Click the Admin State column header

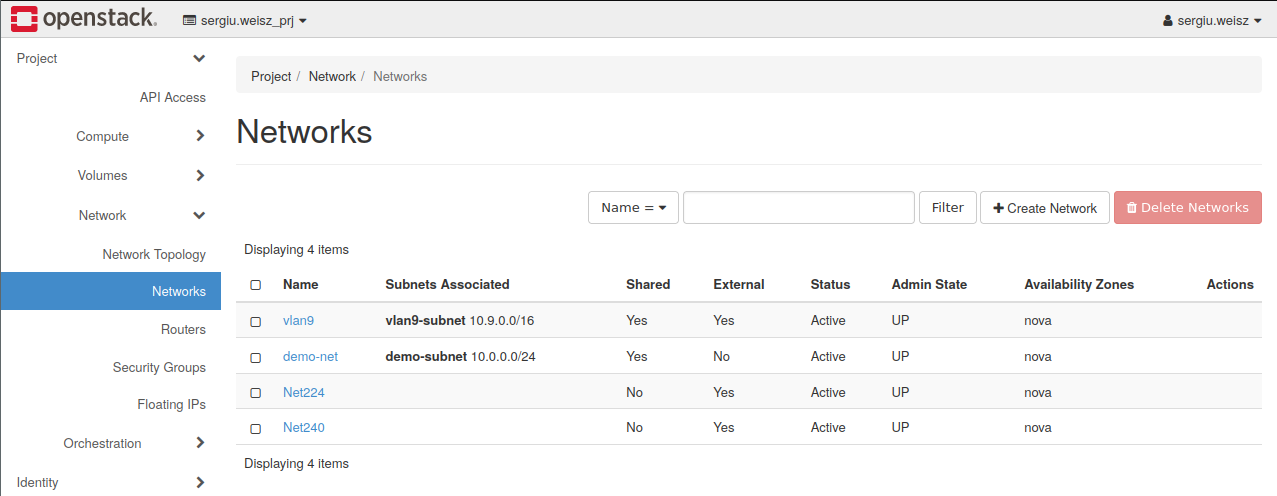(x=929, y=284)
